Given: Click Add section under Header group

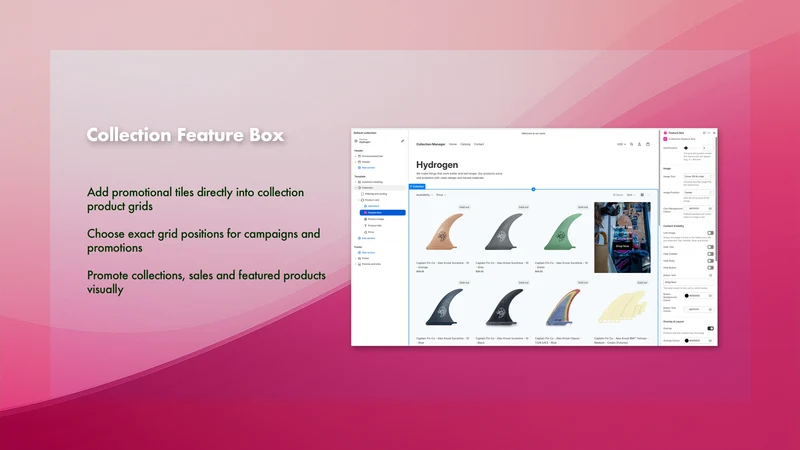Looking at the screenshot, I should (367, 168).
